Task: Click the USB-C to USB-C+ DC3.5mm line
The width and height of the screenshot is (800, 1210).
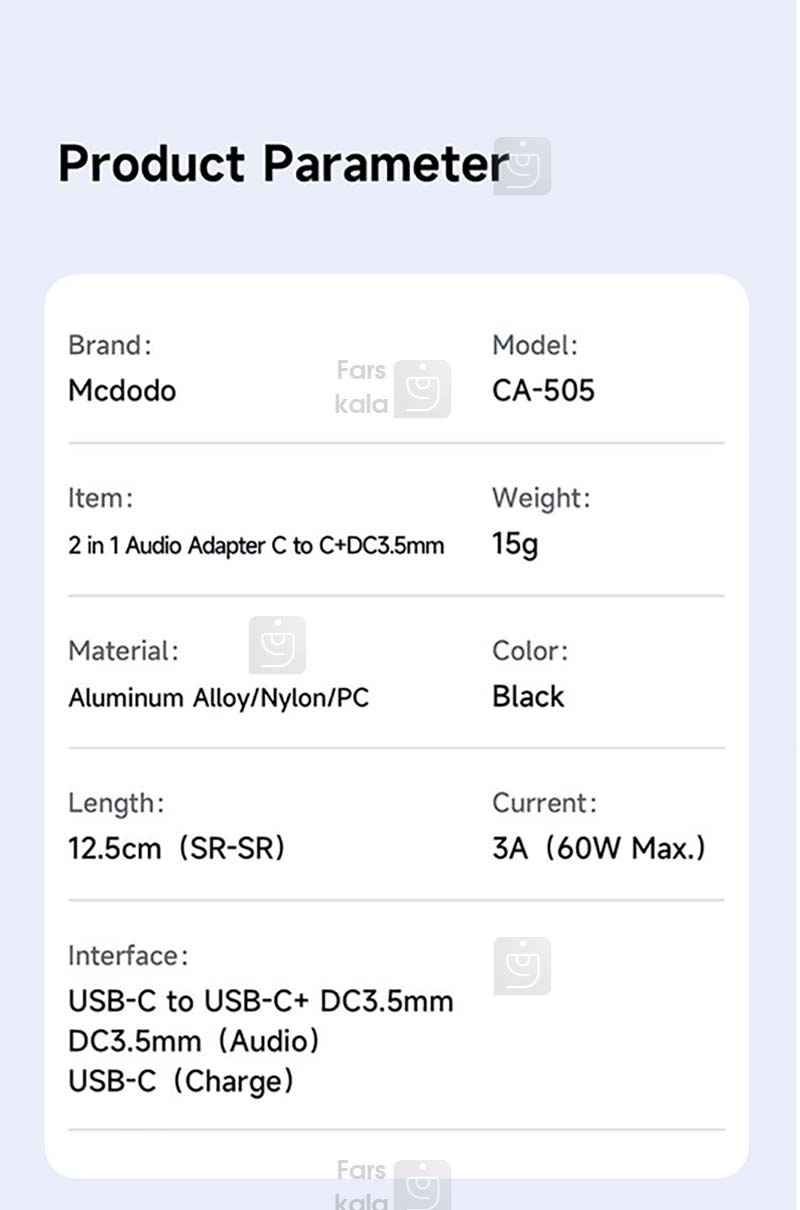Action: [261, 1001]
